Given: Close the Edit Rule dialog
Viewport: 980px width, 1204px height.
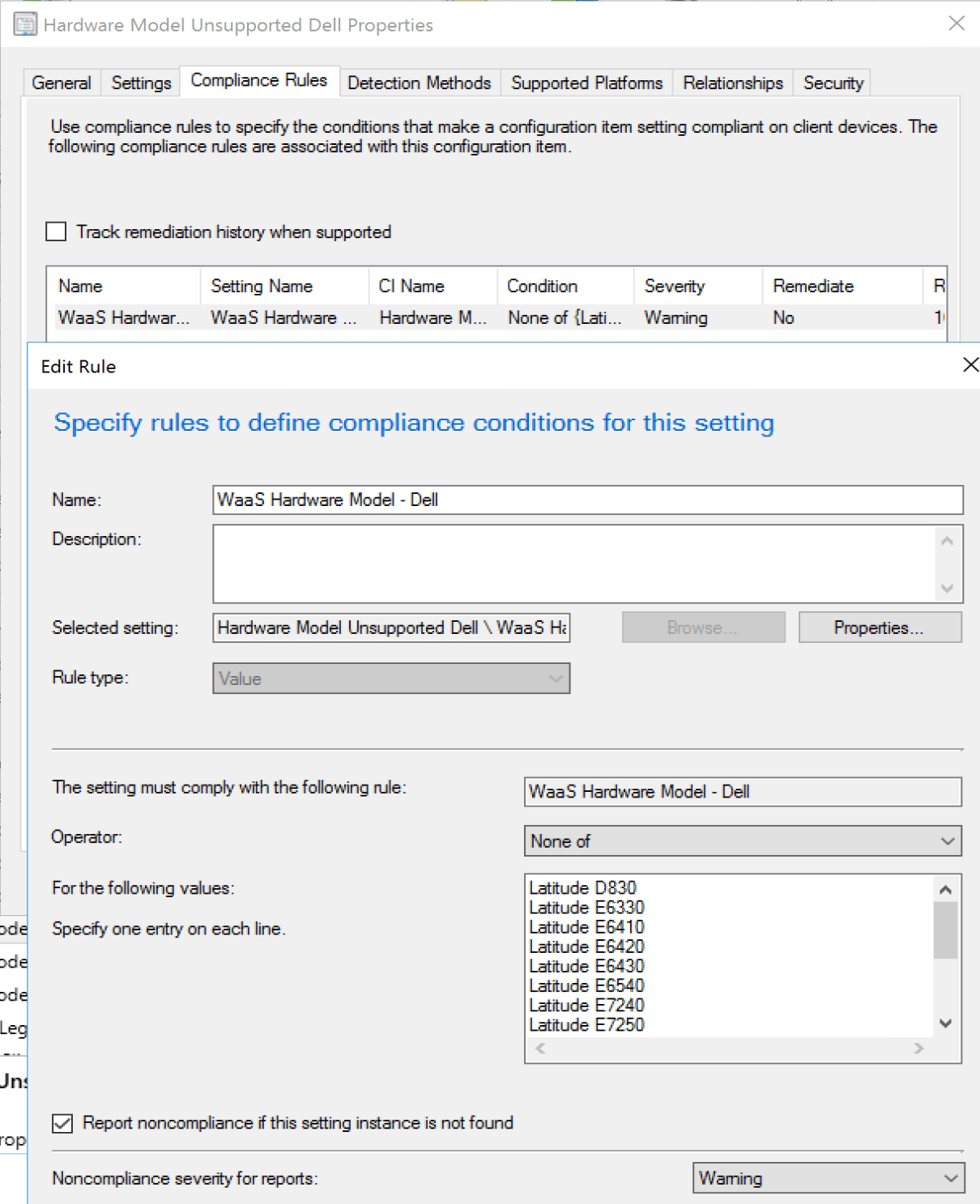Looking at the screenshot, I should point(969,365).
